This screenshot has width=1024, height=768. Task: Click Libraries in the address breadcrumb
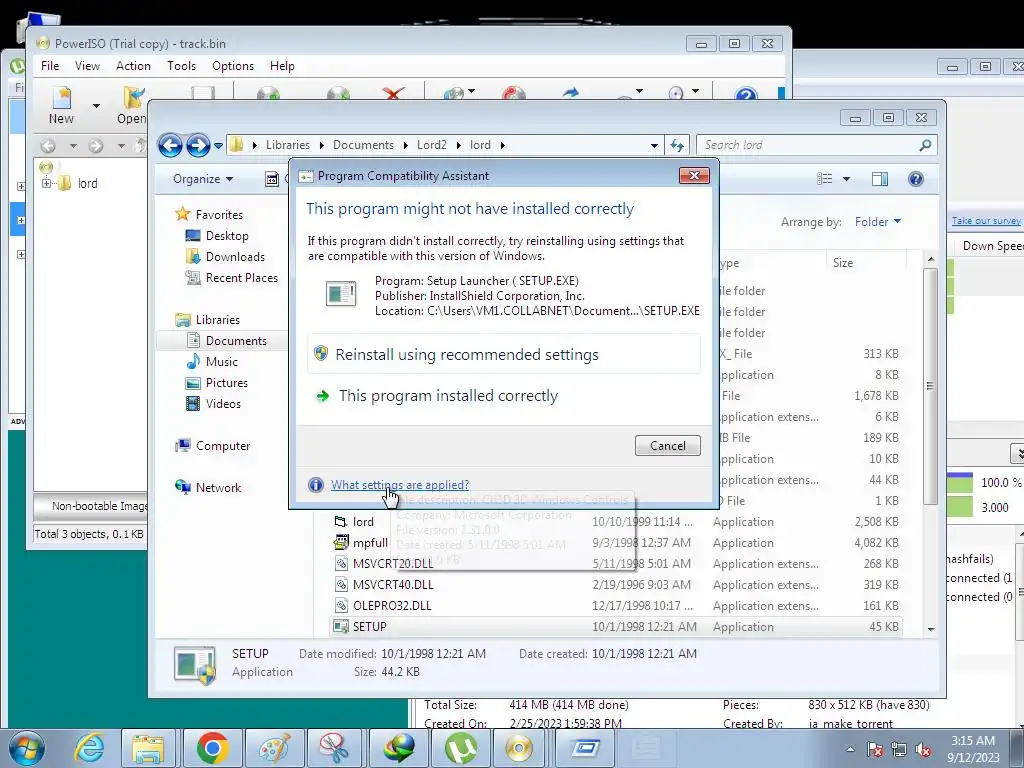pyautogui.click(x=287, y=145)
